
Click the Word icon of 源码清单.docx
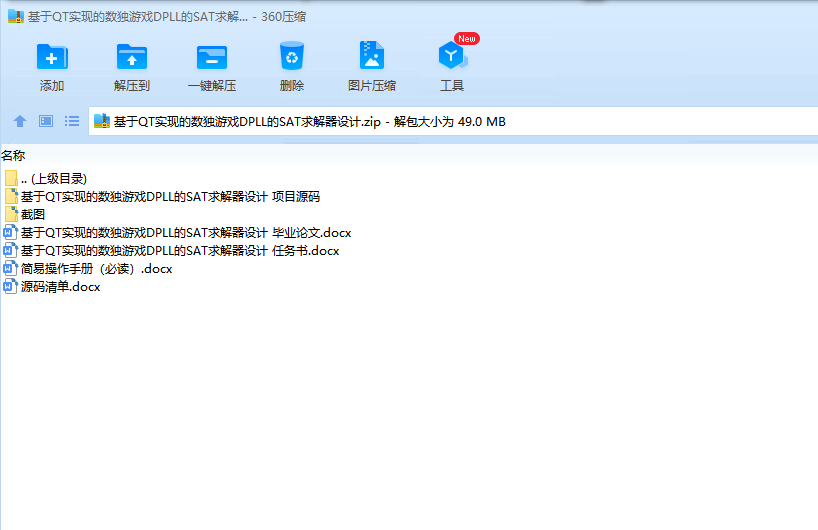pos(10,286)
